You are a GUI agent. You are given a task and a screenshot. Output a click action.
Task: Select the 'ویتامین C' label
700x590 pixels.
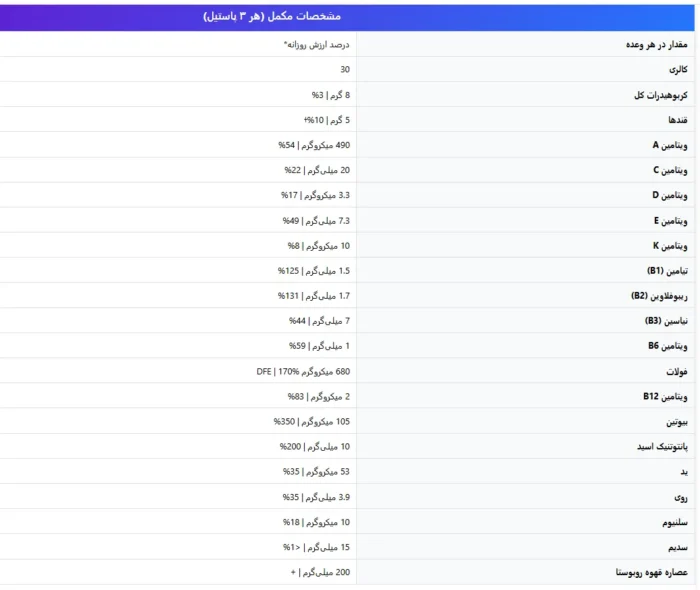(670, 170)
